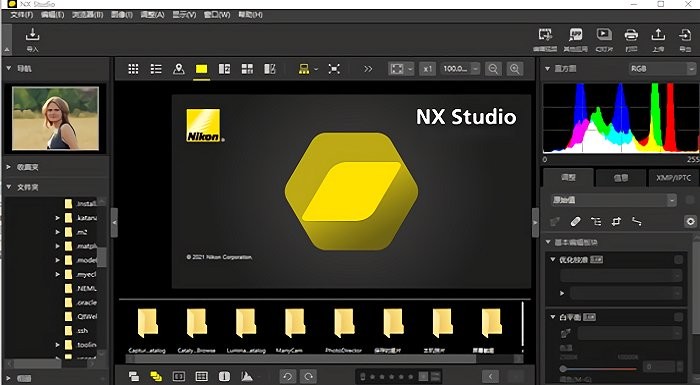Click the x1 zoom button
The height and width of the screenshot is (385, 700).
point(428,69)
